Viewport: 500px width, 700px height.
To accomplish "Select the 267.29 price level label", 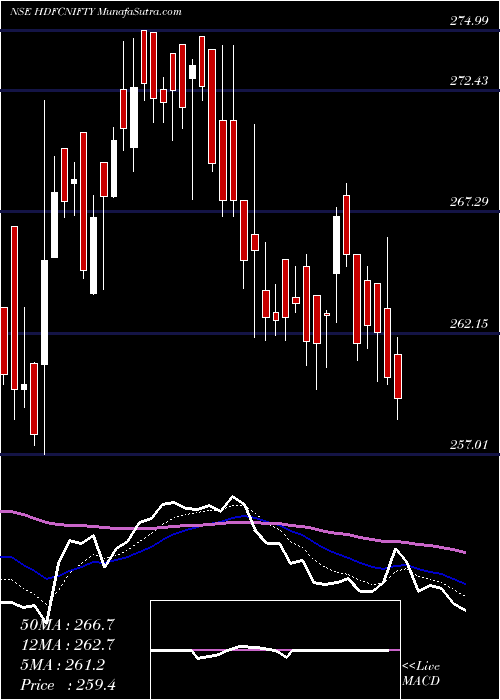I will pos(469,202).
